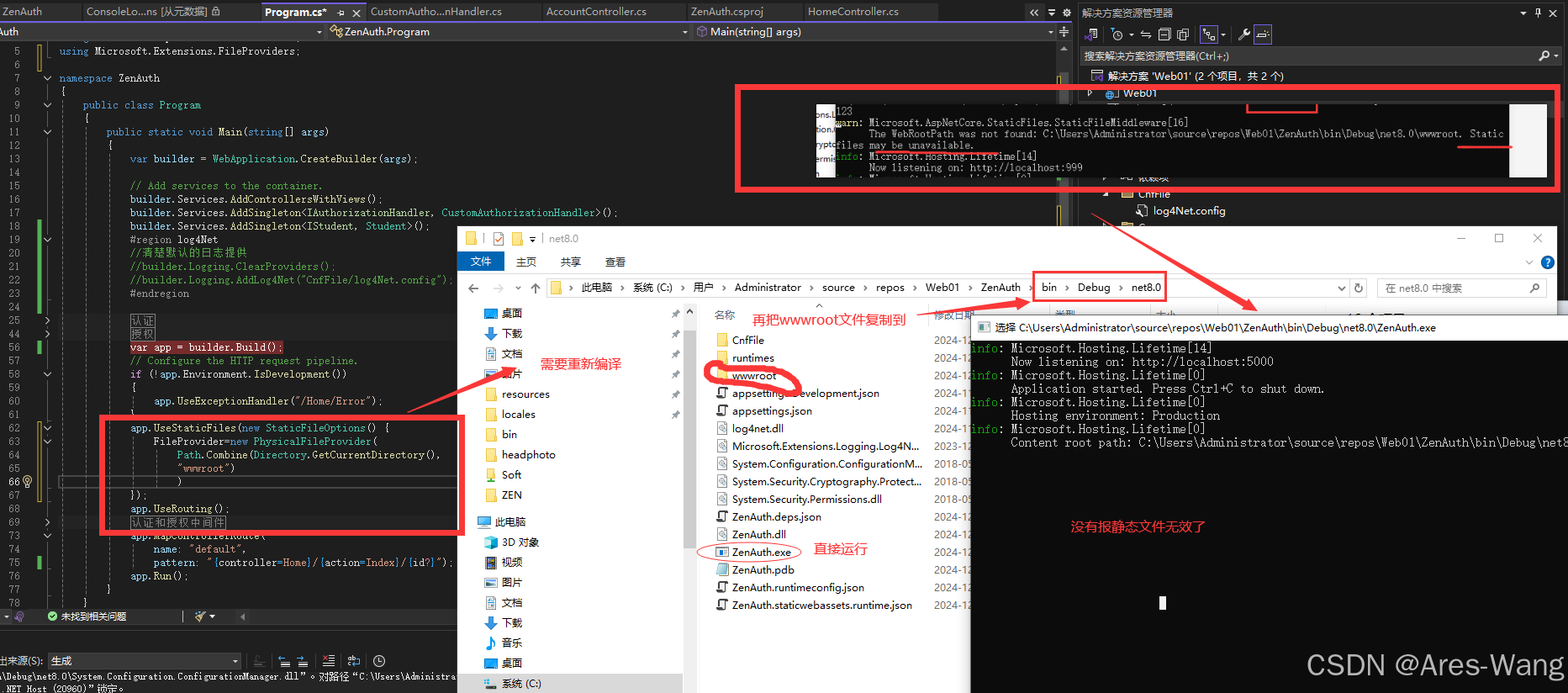This screenshot has height=693, width=1568.
Task: Select log4Net.config in Solution Explorer
Action: point(1189,211)
